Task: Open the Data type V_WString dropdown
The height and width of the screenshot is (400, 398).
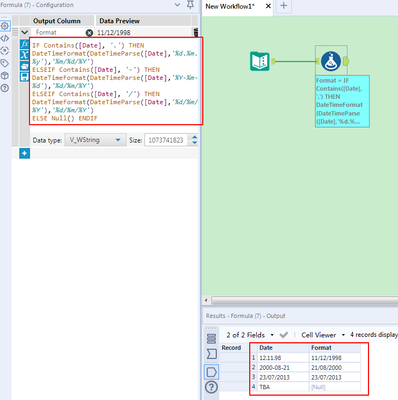Action: tap(95, 140)
